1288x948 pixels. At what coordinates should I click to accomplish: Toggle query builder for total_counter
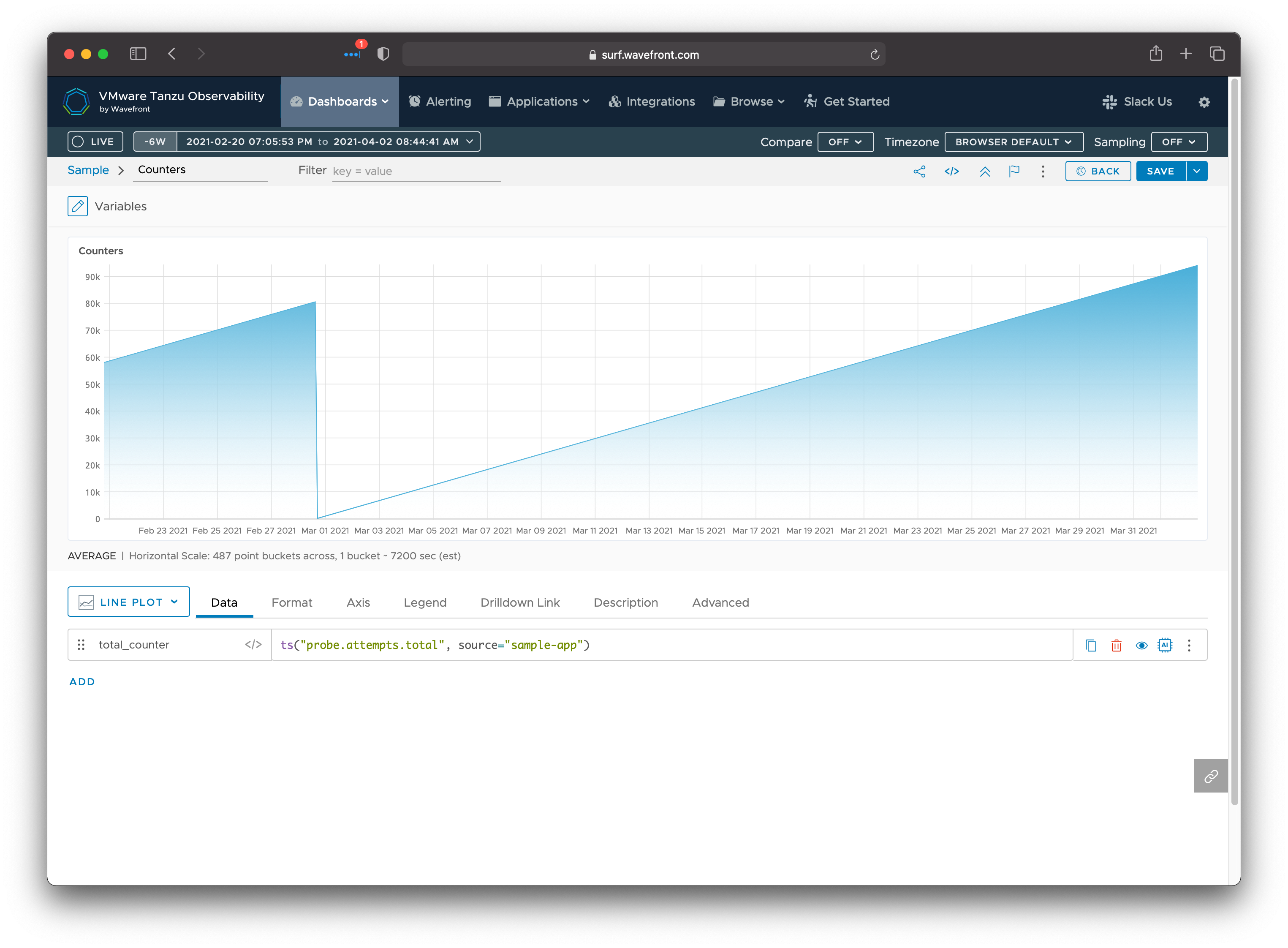[253, 644]
